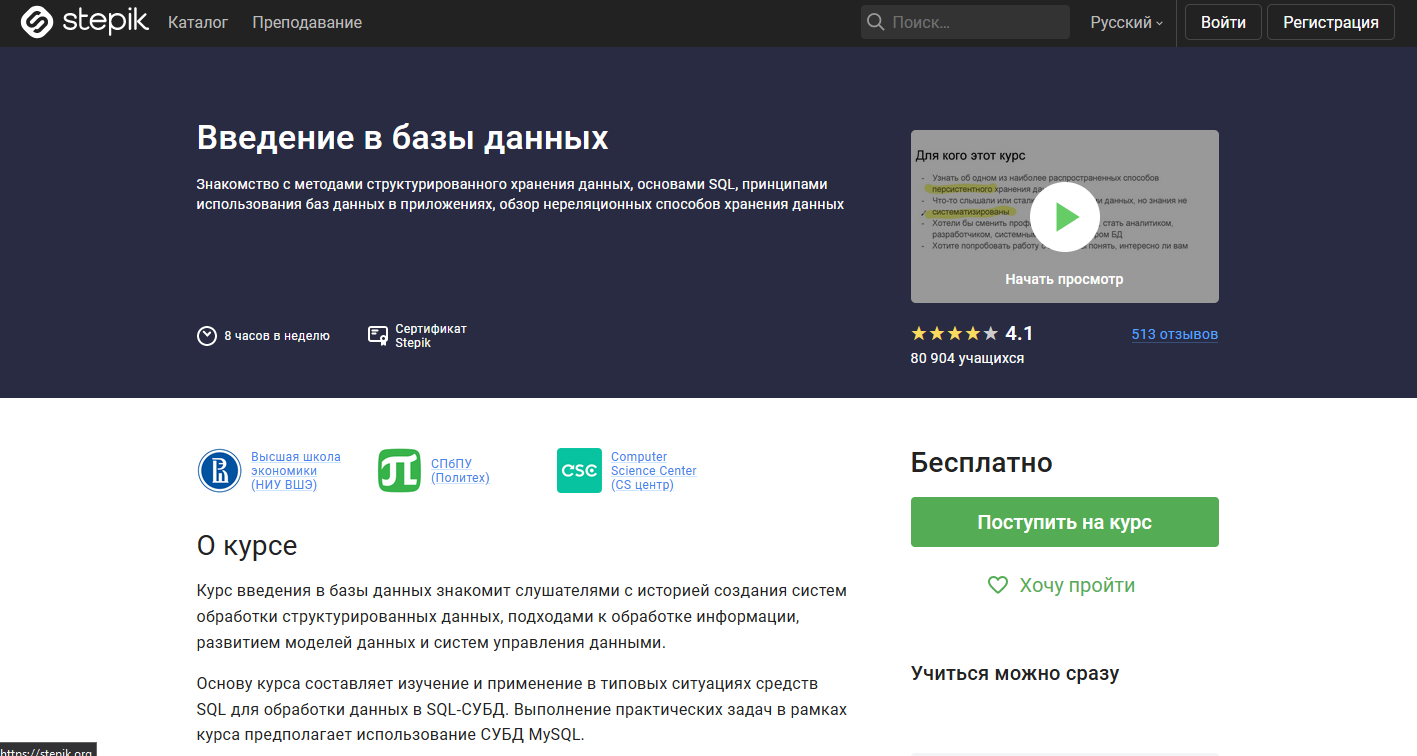The image size is (1417, 756).
Task: Open the Каталог menu
Action: (197, 21)
